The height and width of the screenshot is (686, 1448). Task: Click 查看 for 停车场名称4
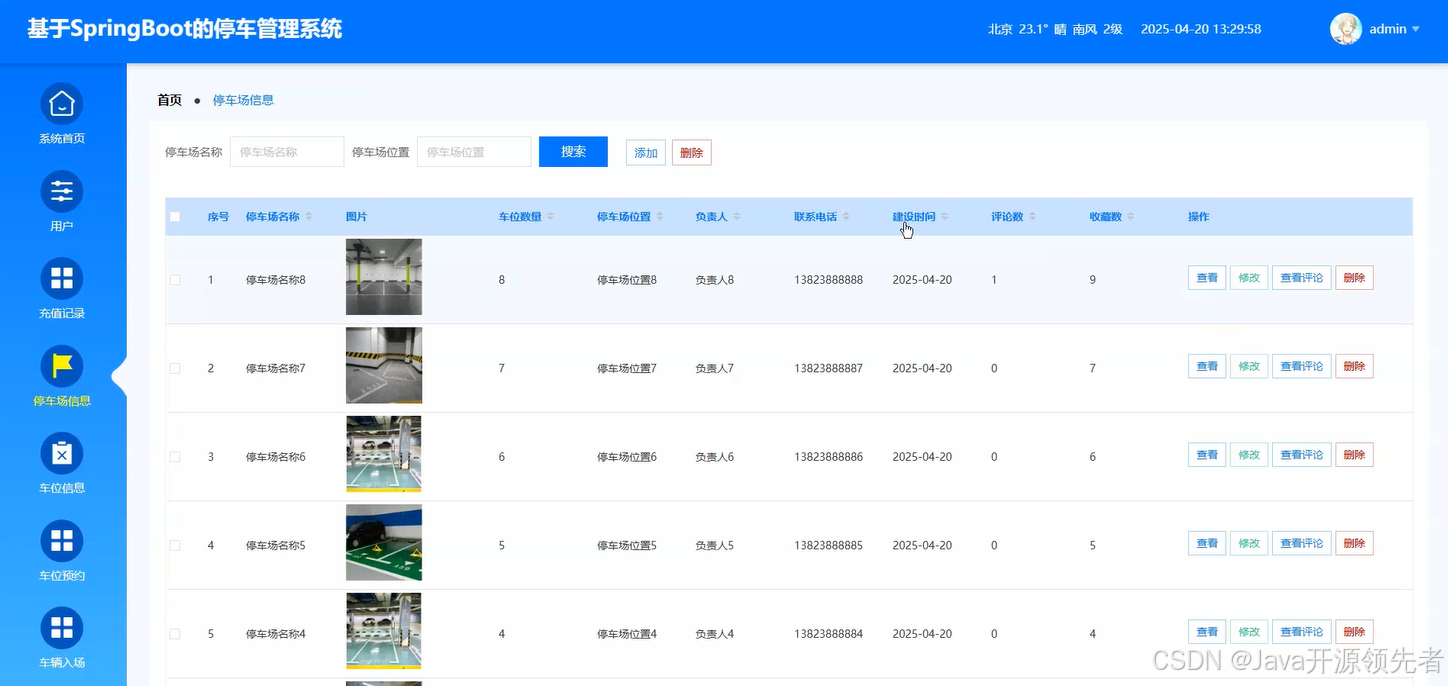tap(1207, 632)
